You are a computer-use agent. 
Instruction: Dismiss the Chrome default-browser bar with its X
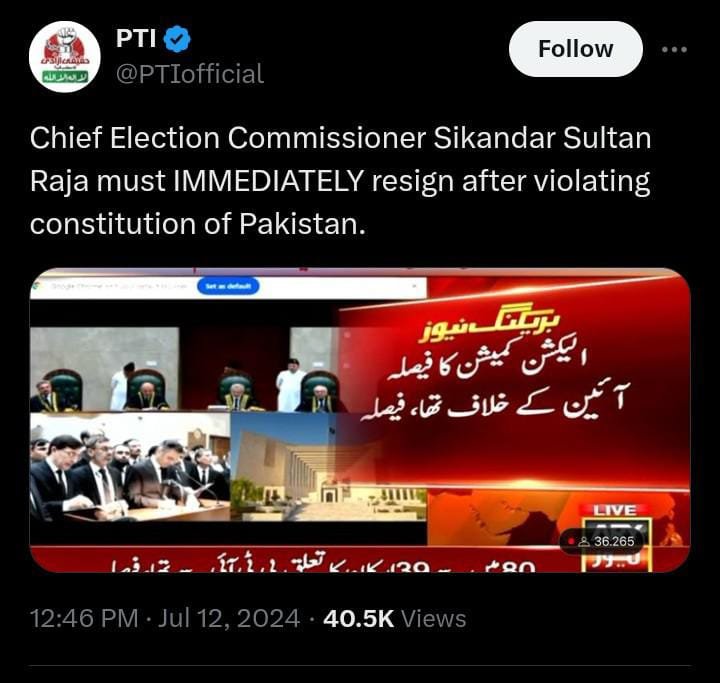414,286
